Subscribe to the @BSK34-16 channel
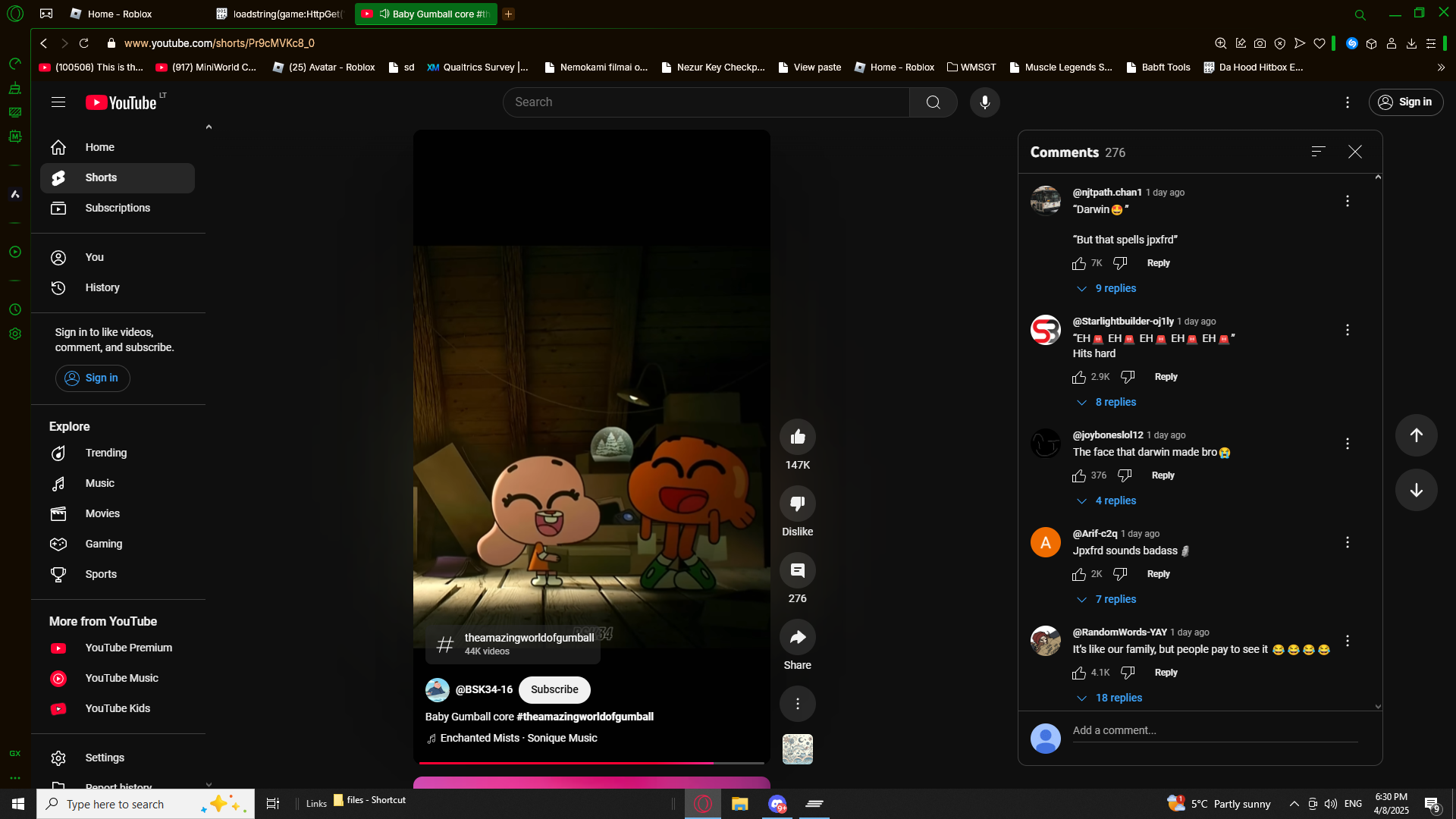The height and width of the screenshot is (819, 1456). pyautogui.click(x=554, y=690)
